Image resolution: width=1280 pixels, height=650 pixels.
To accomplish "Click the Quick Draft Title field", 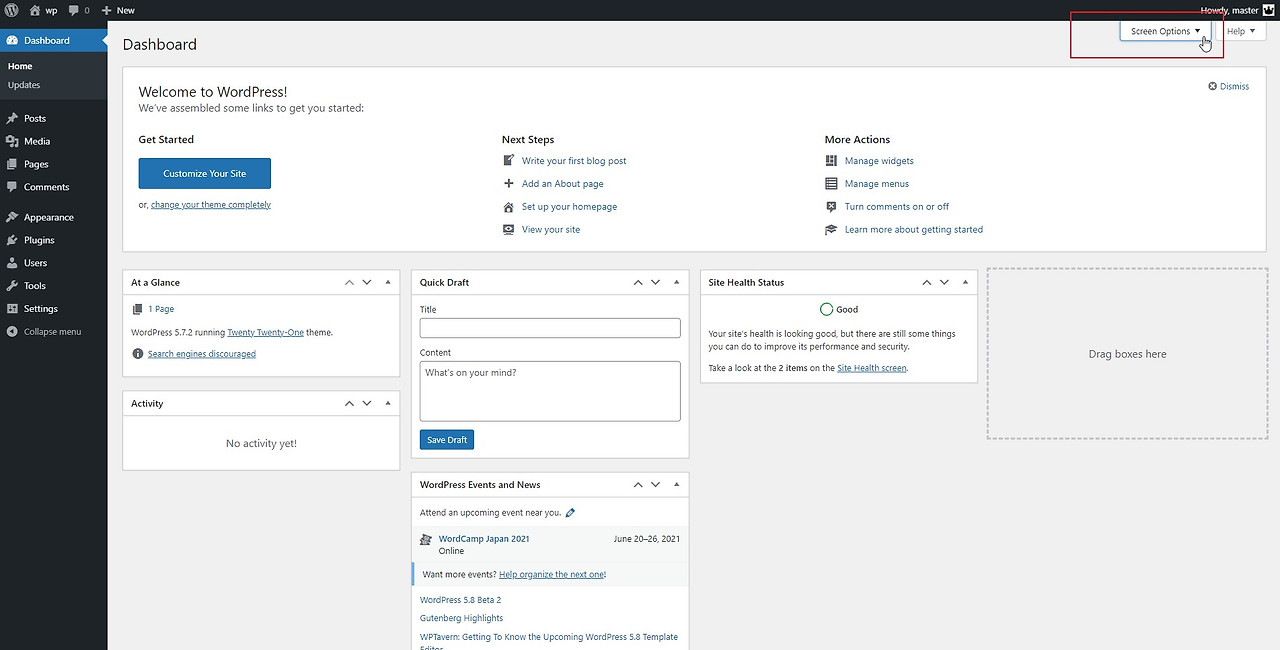I will tap(550, 328).
